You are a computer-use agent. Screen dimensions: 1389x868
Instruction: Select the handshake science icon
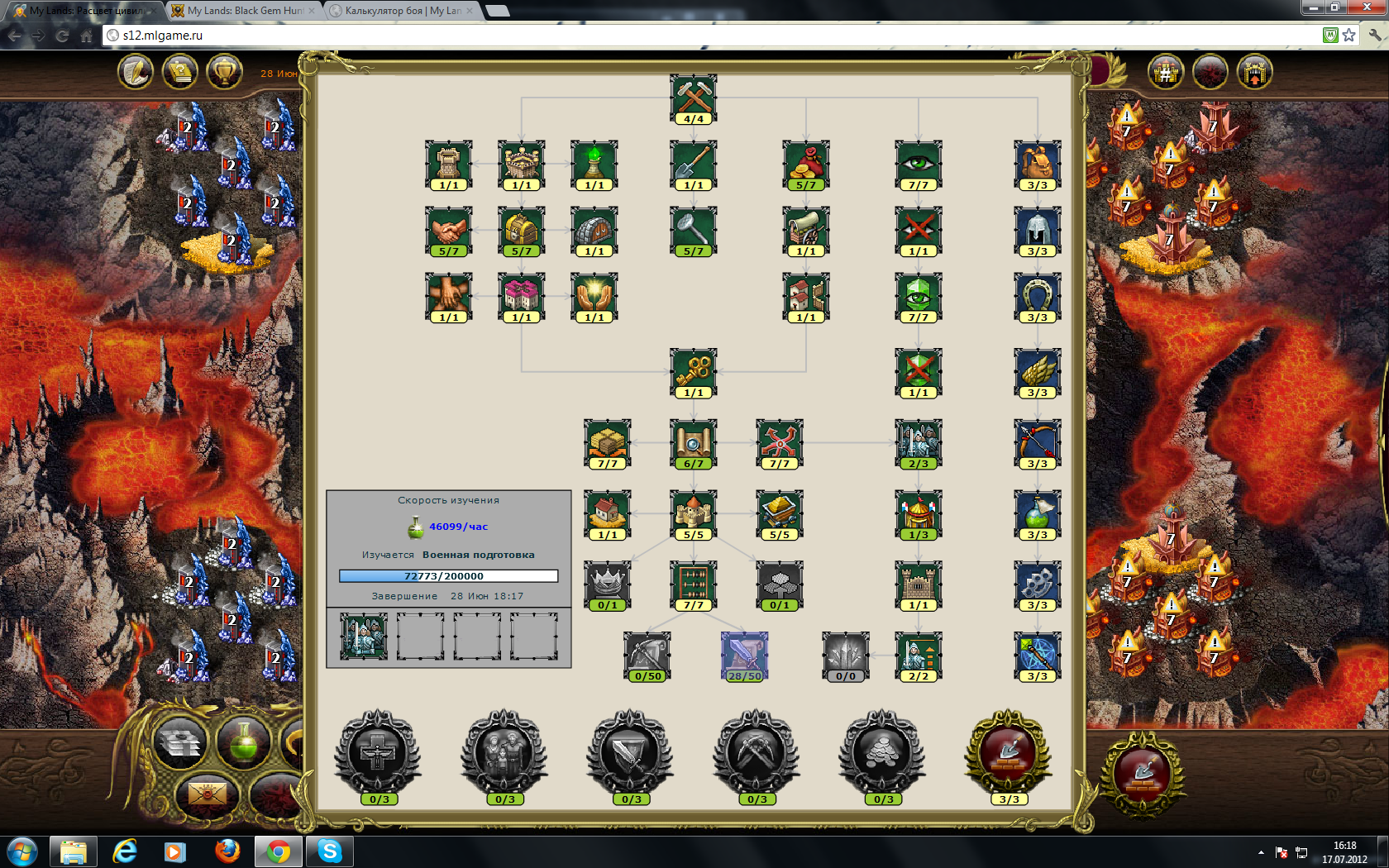[x=448, y=229]
